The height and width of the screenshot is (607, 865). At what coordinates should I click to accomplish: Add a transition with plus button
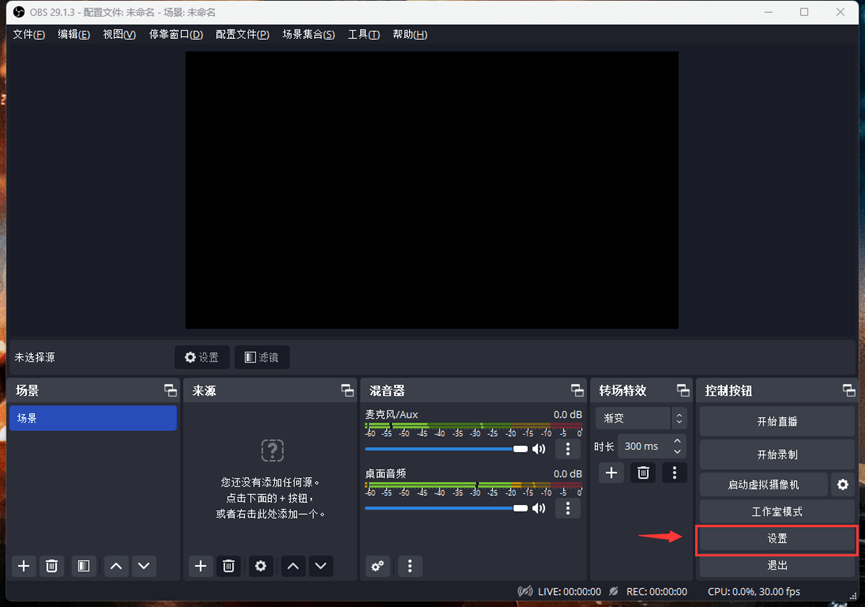[x=611, y=473]
